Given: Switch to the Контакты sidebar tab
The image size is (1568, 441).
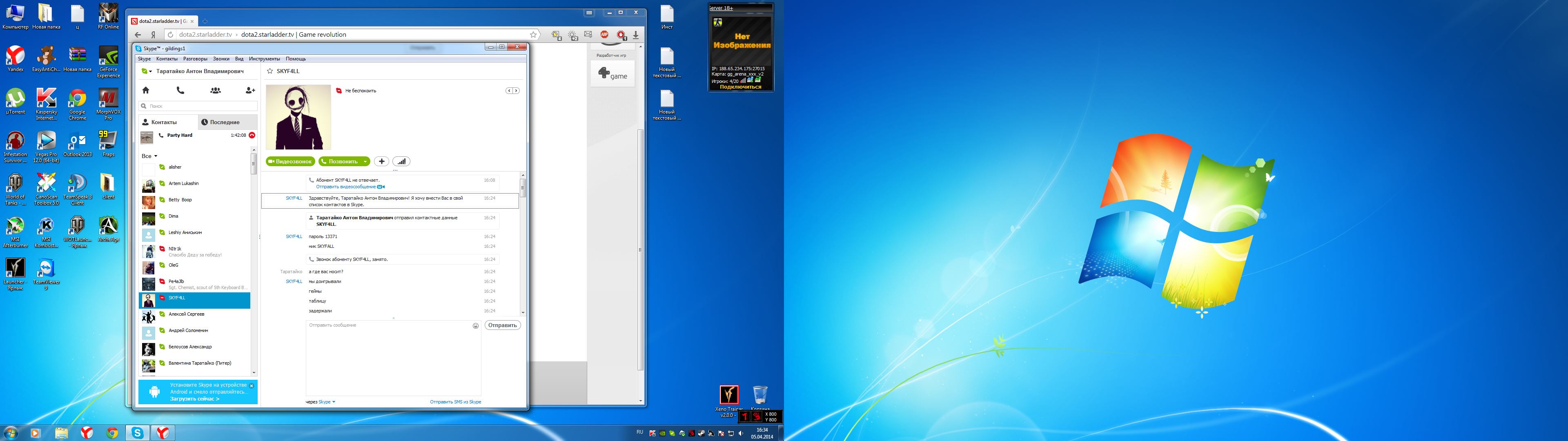Looking at the screenshot, I should click(x=168, y=122).
